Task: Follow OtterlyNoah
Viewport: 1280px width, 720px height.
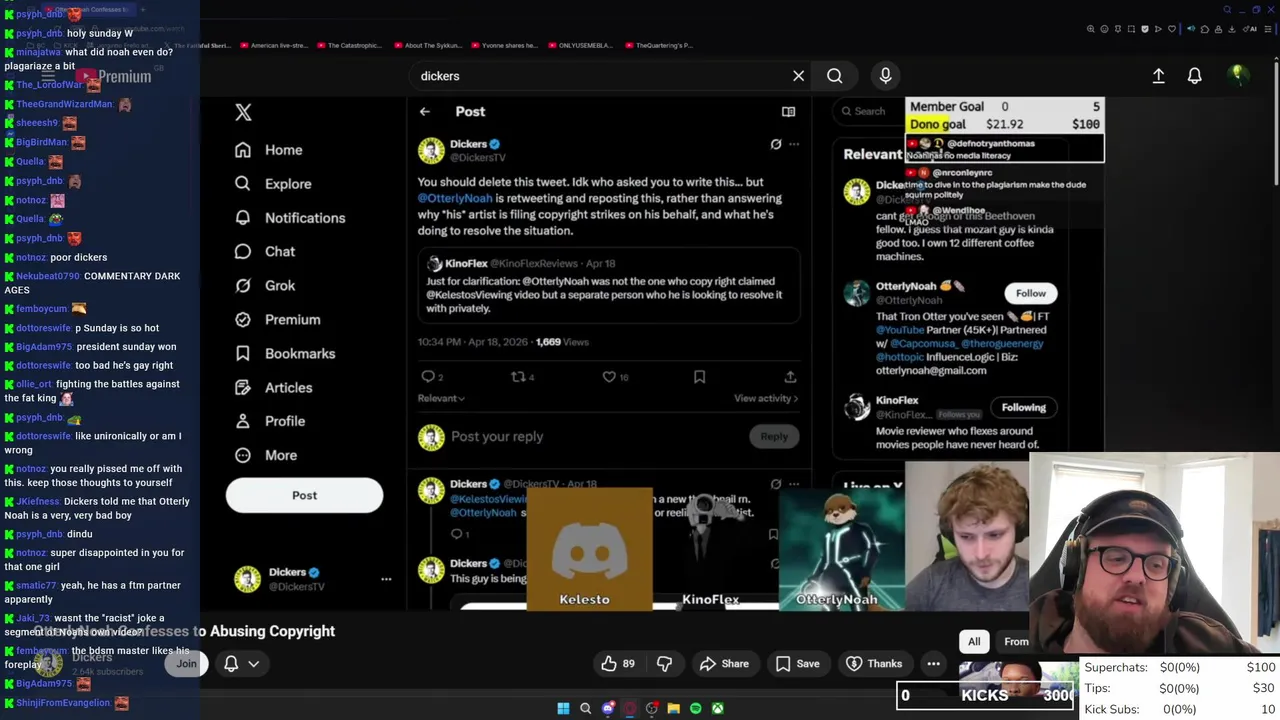Action: (1030, 293)
